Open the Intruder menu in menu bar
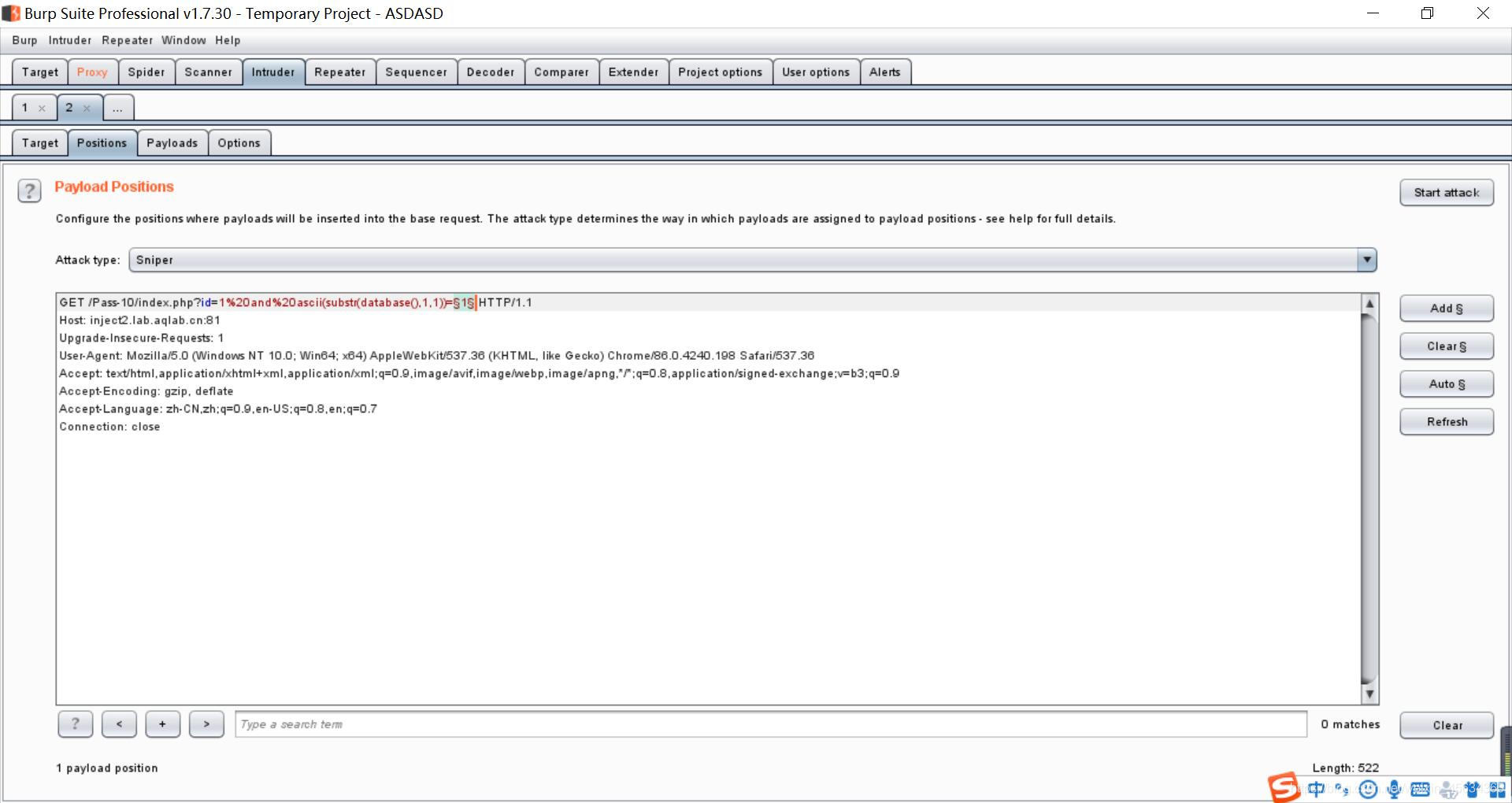Screen dimensions: 1512x803 click(x=69, y=40)
